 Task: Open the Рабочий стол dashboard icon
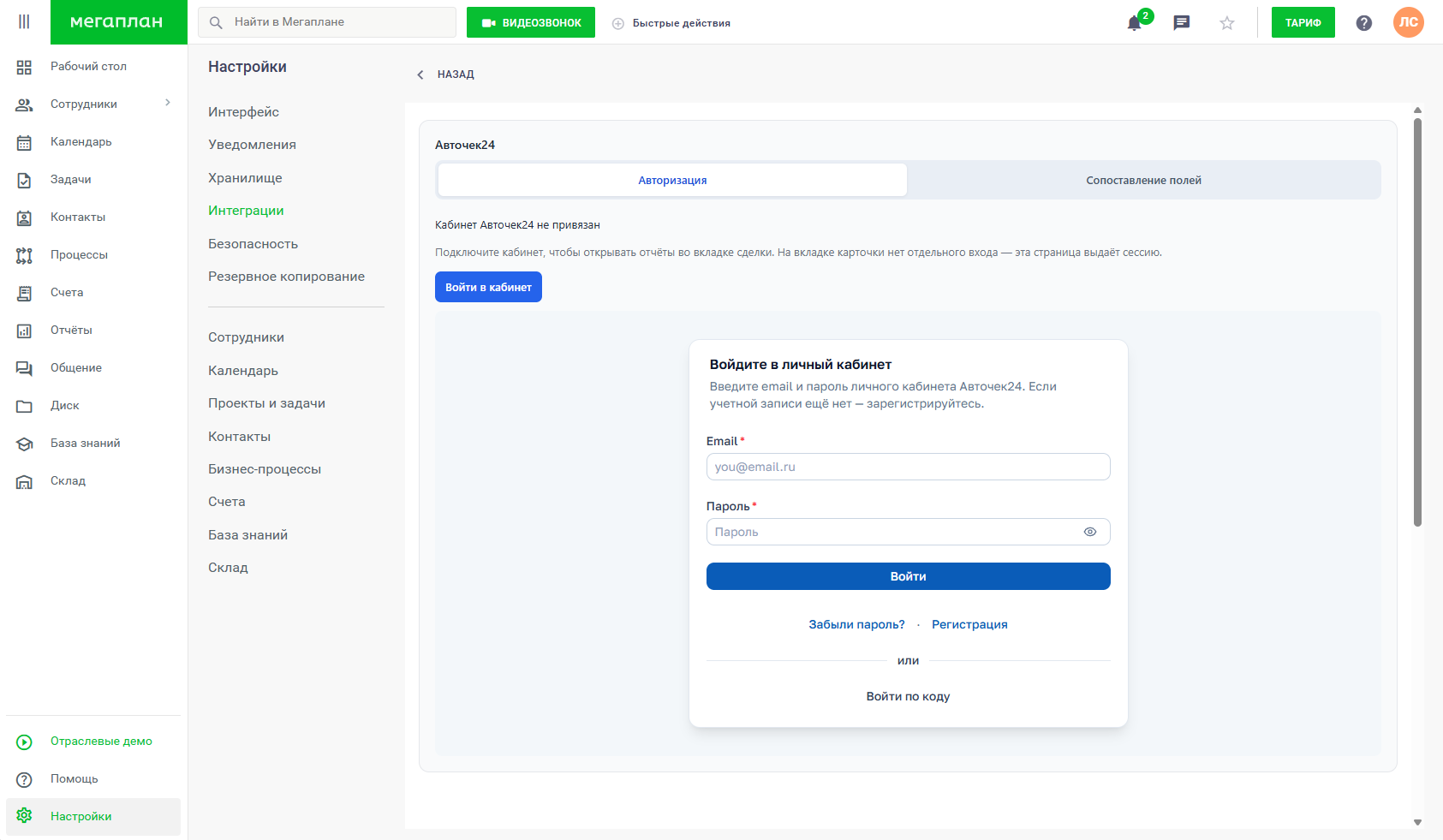point(24,67)
